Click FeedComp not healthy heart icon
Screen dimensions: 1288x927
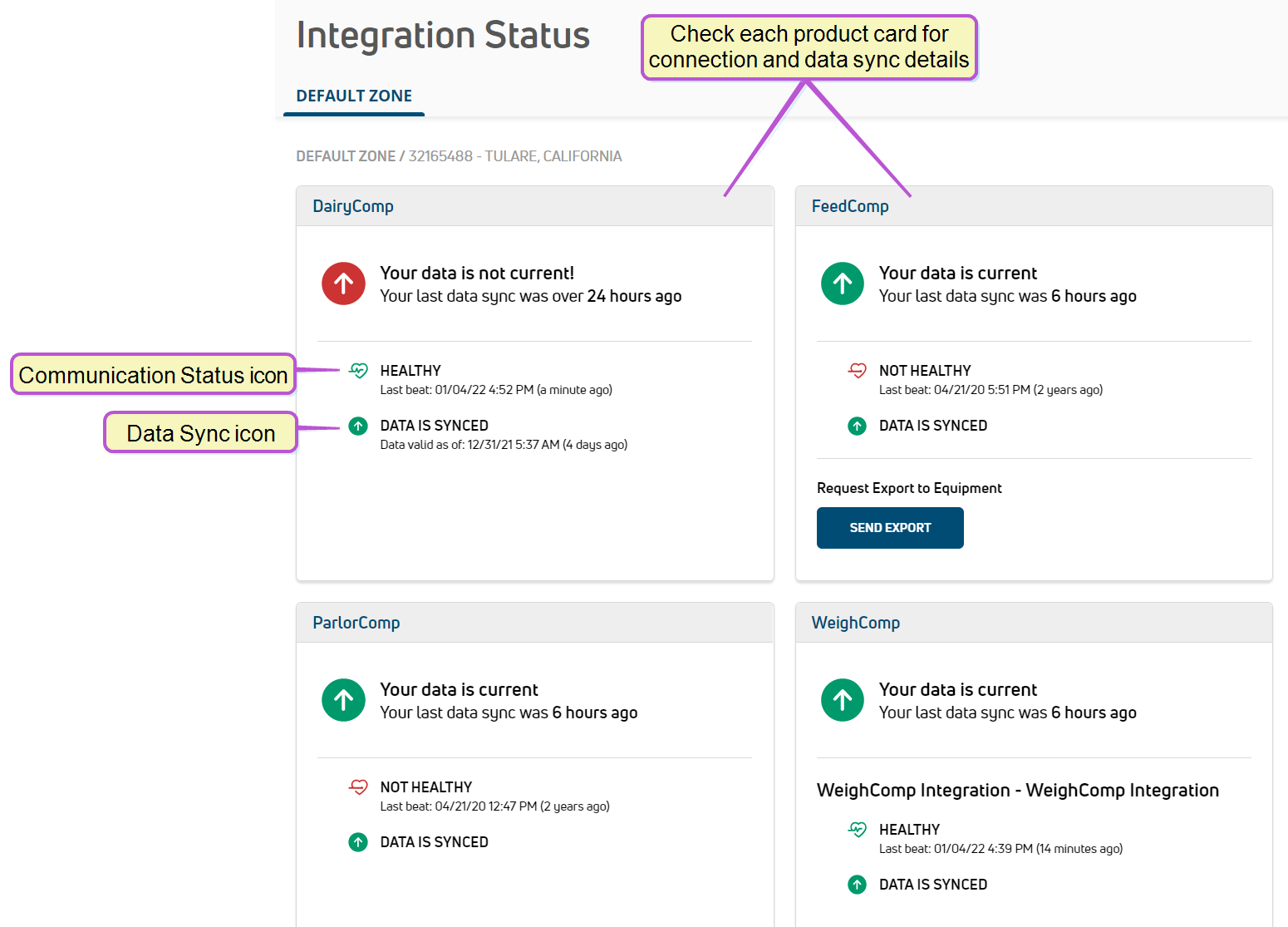pyautogui.click(x=857, y=370)
